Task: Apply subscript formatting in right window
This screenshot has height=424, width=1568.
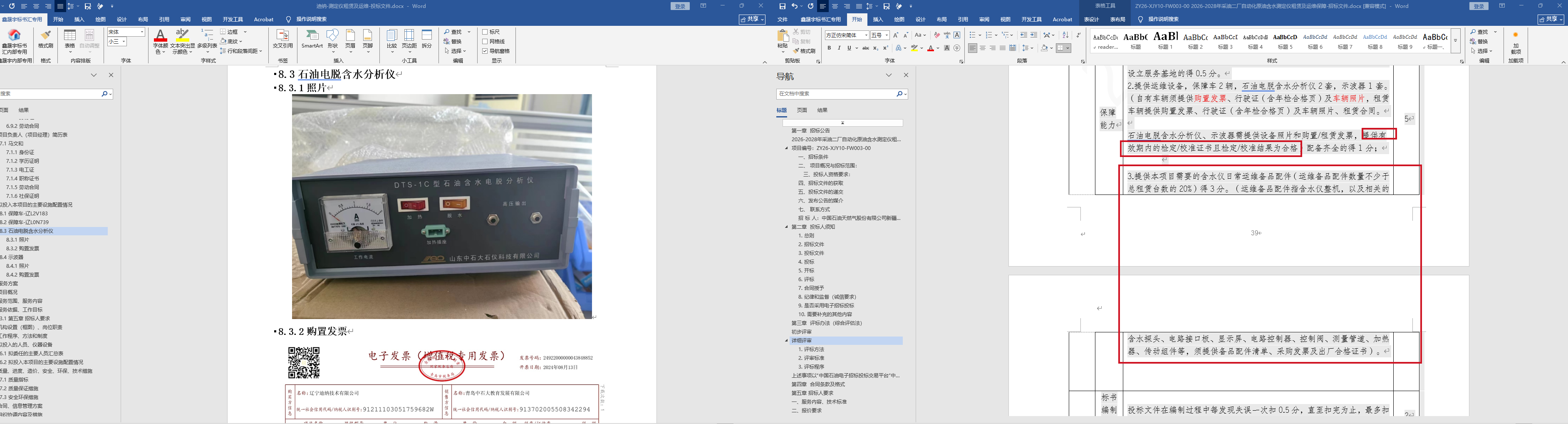Action: pos(876,48)
